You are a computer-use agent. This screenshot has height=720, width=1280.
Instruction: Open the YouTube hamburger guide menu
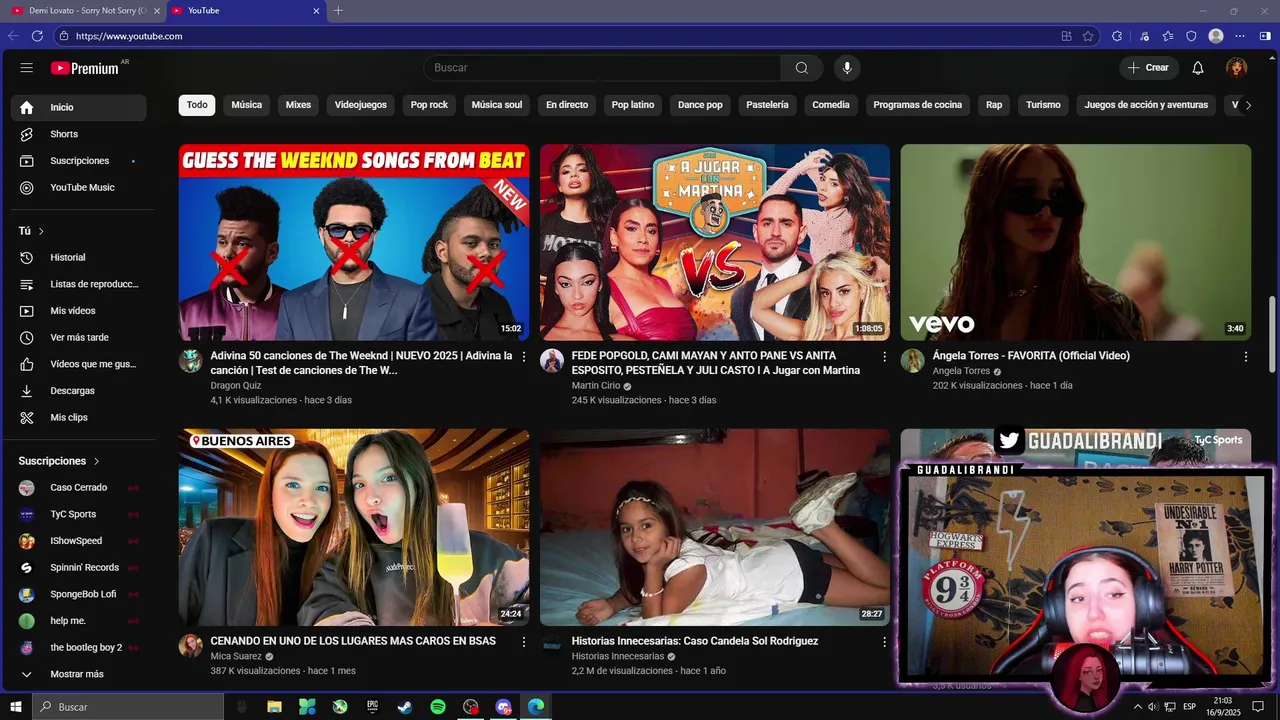pos(27,68)
